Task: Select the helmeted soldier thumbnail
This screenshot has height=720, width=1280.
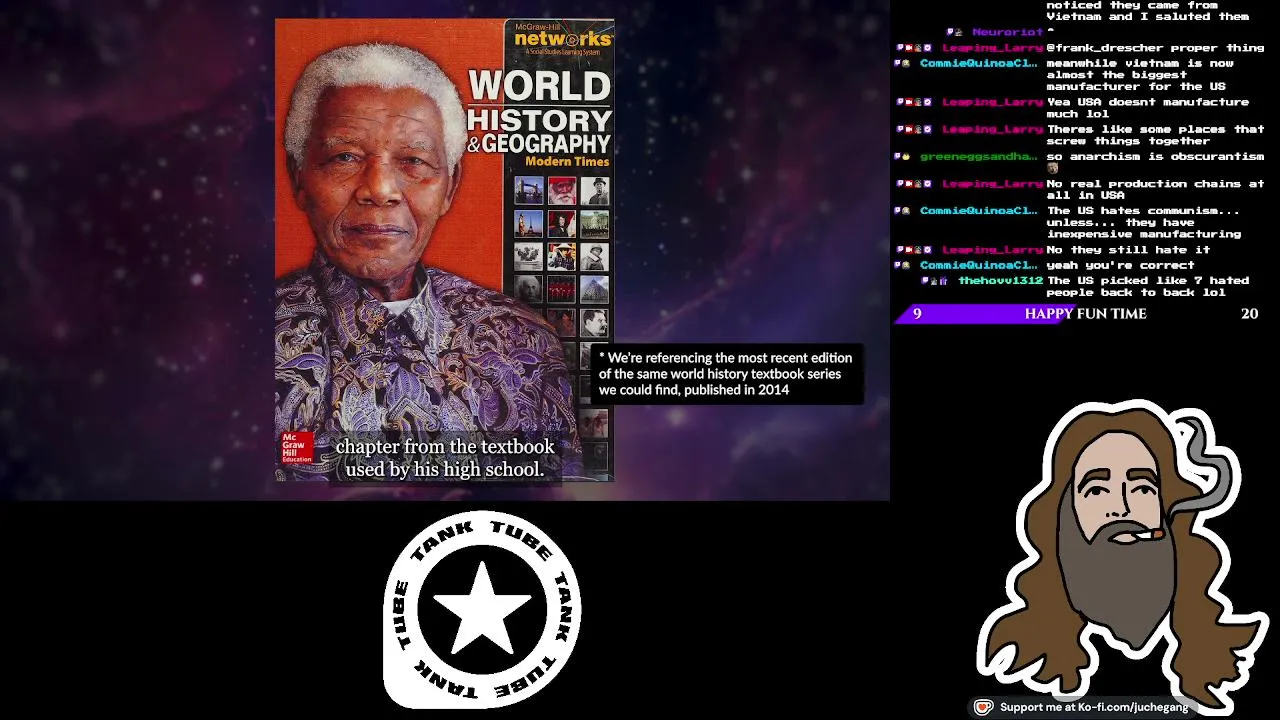Action: click(595, 256)
